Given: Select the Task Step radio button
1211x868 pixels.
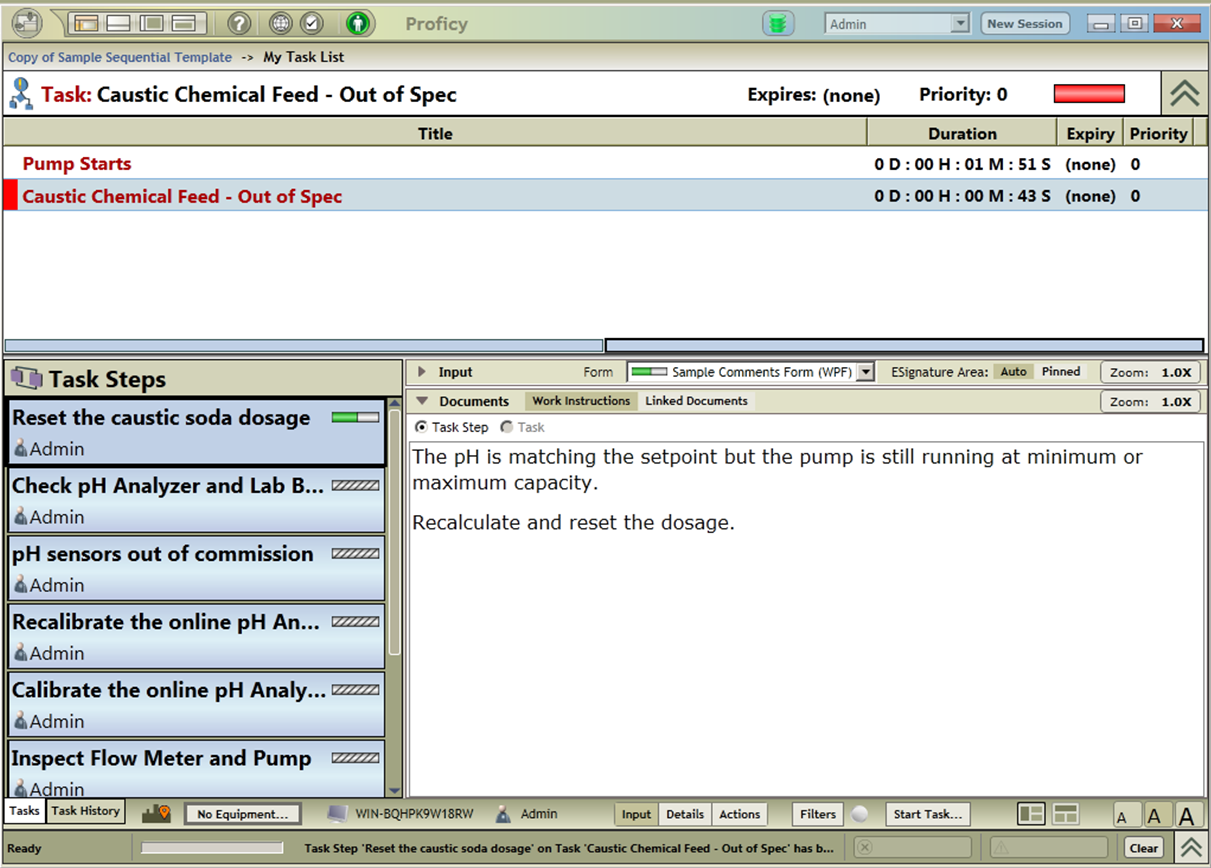Looking at the screenshot, I should pyautogui.click(x=421, y=427).
